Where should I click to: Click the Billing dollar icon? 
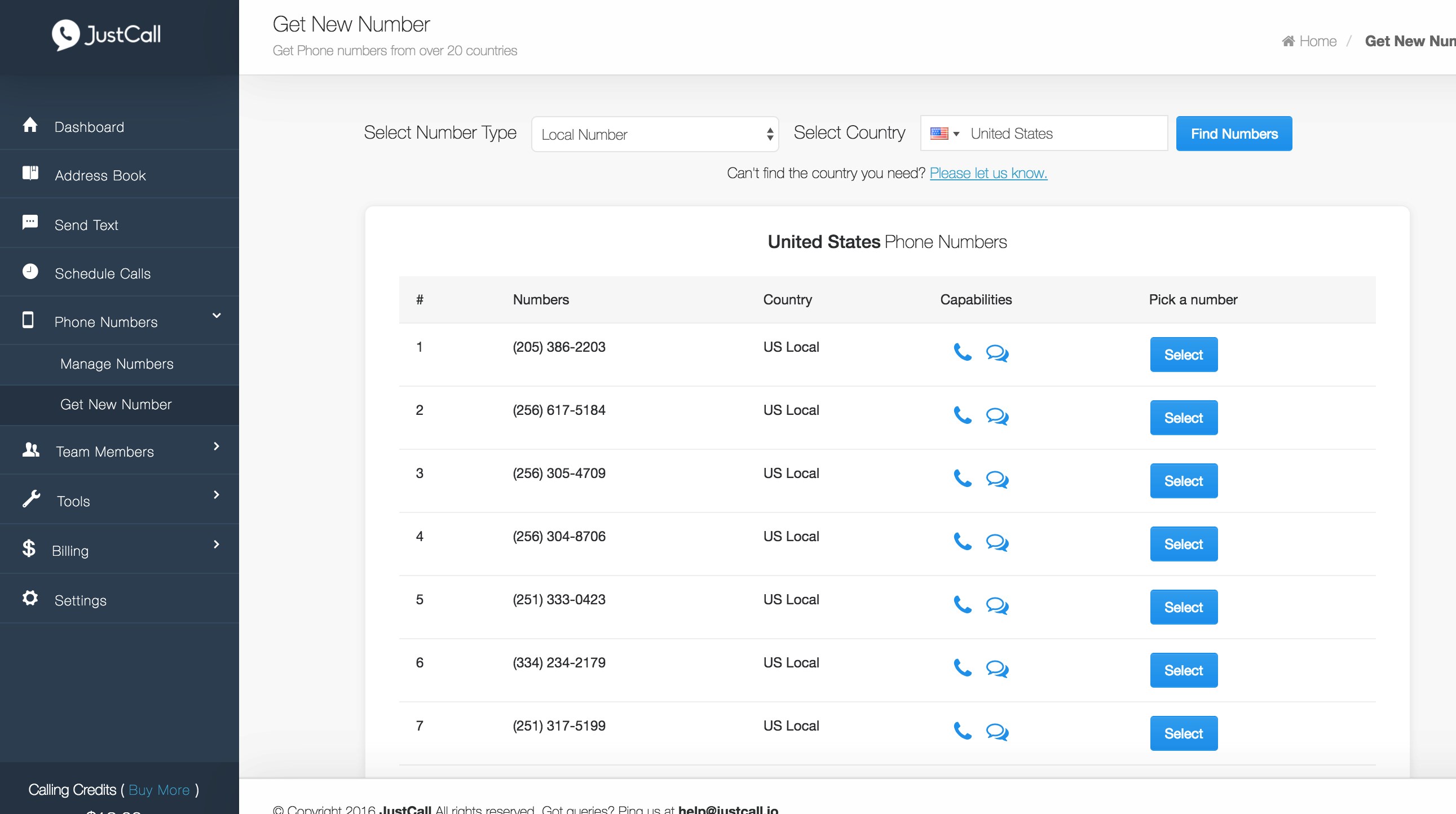29,548
